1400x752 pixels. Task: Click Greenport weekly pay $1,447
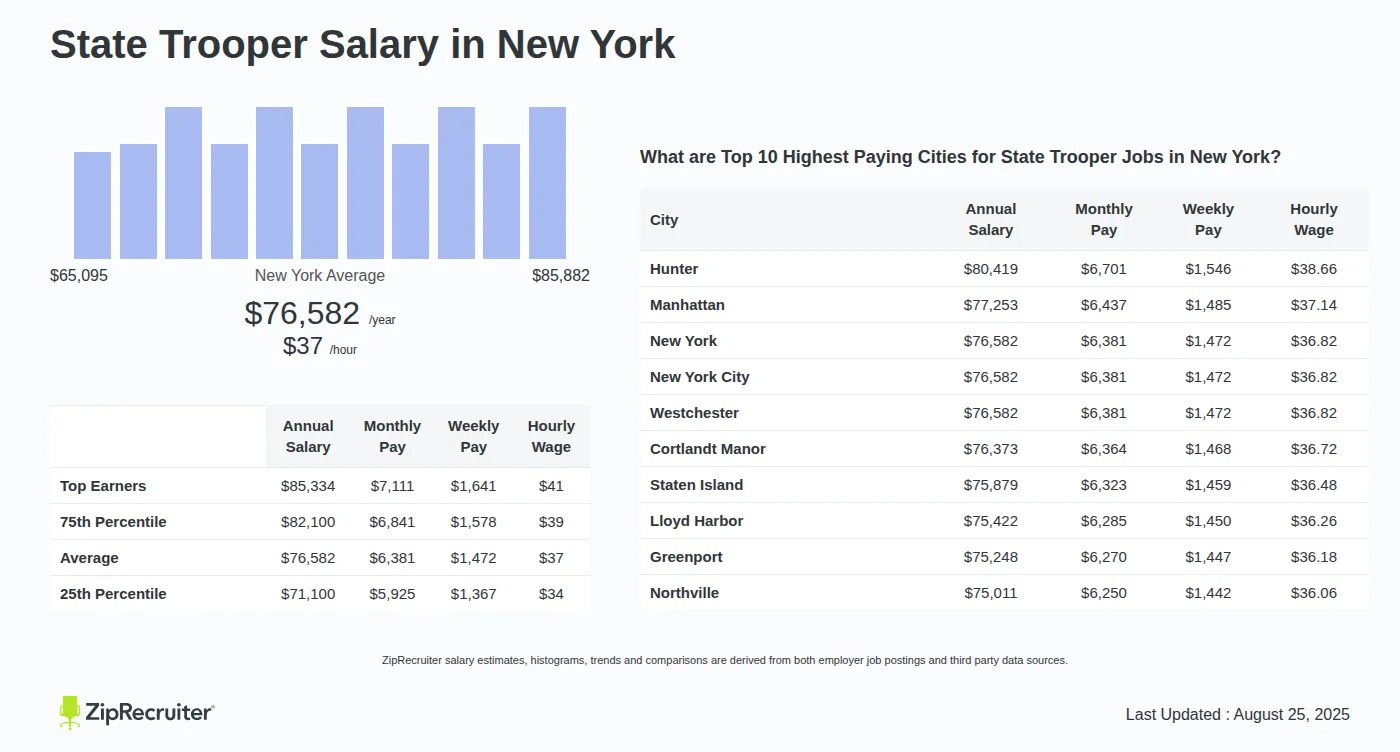[x=1208, y=557]
